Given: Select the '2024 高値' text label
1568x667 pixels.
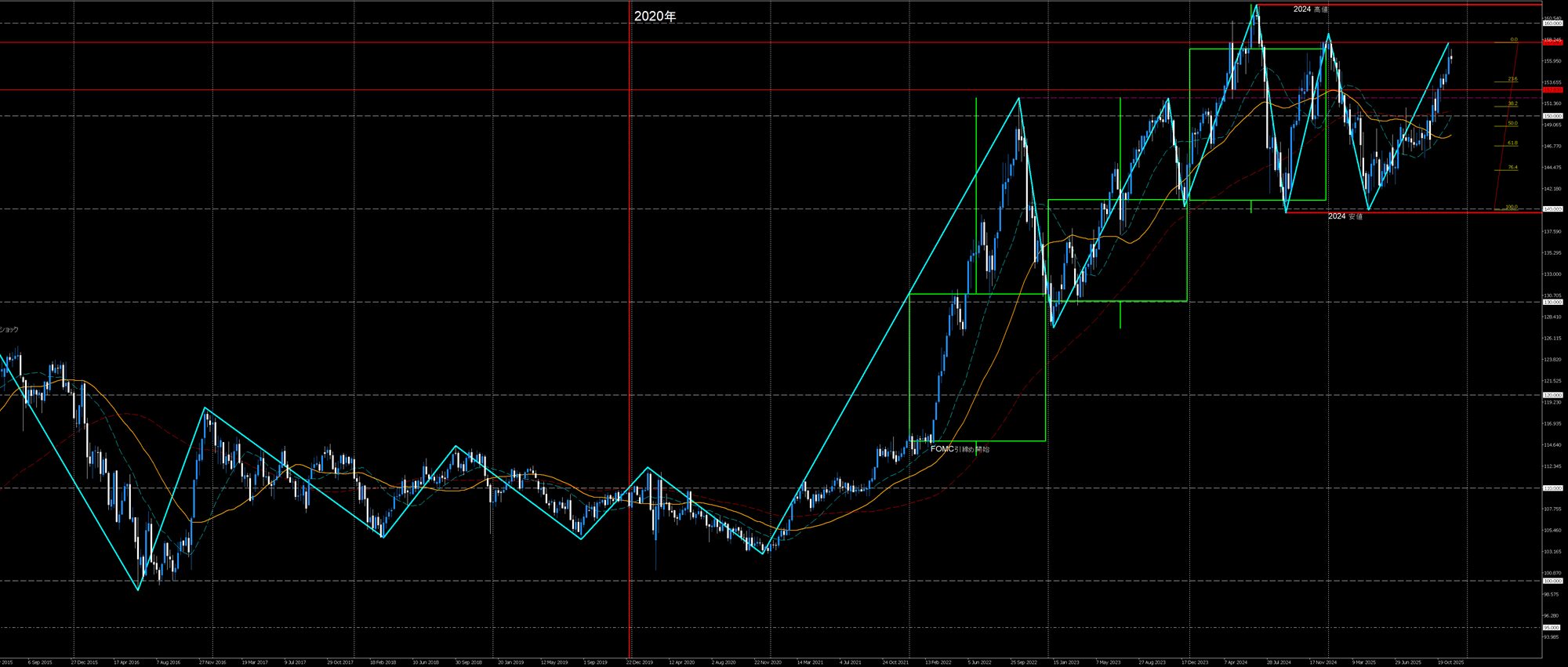Looking at the screenshot, I should 1310,9.
